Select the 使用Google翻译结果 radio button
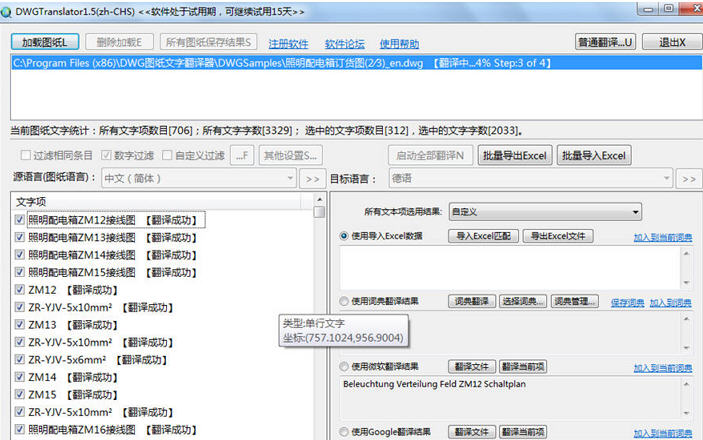 344,431
